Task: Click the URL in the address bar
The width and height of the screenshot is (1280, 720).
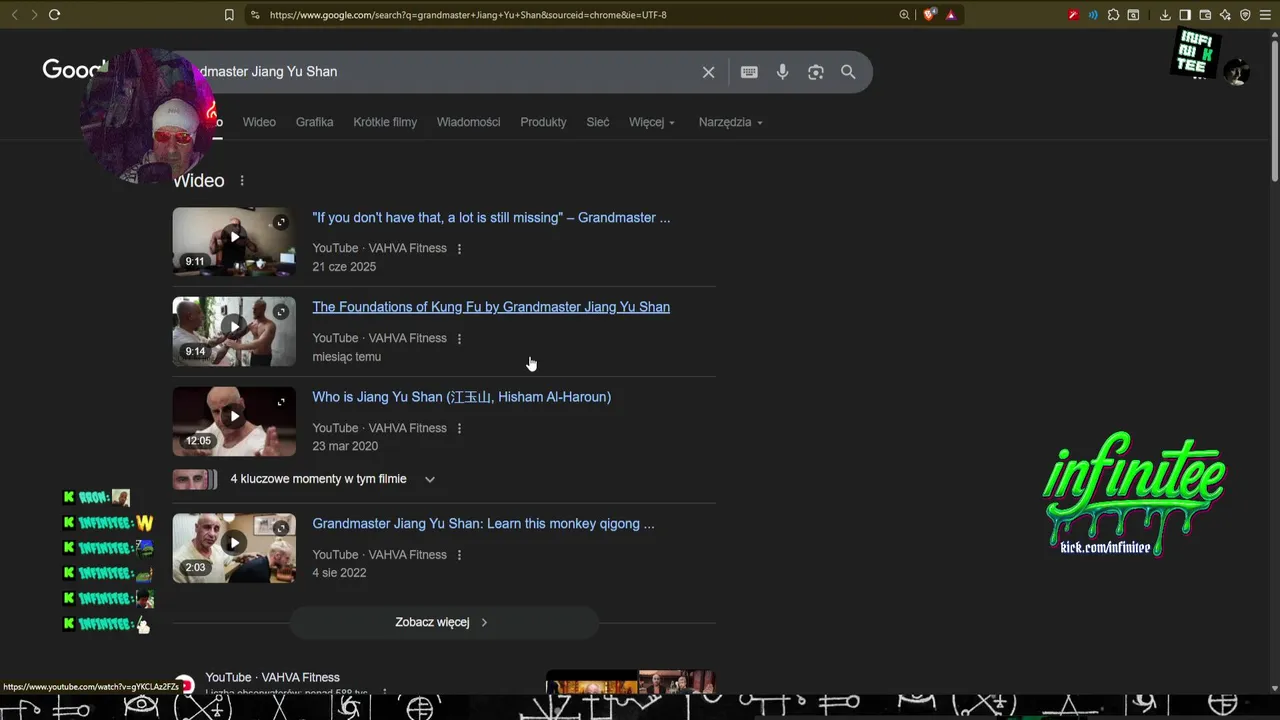Action: click(468, 15)
